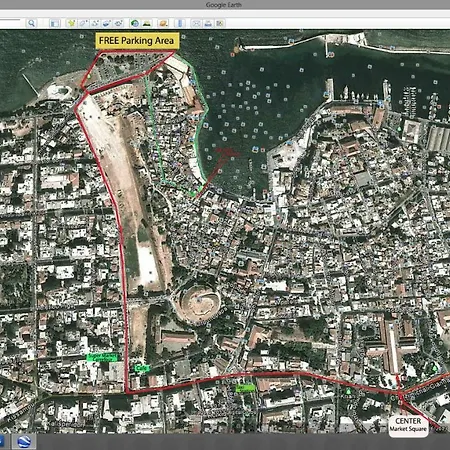Click the green Cafe map label
The image size is (450, 450).
coord(142,368)
